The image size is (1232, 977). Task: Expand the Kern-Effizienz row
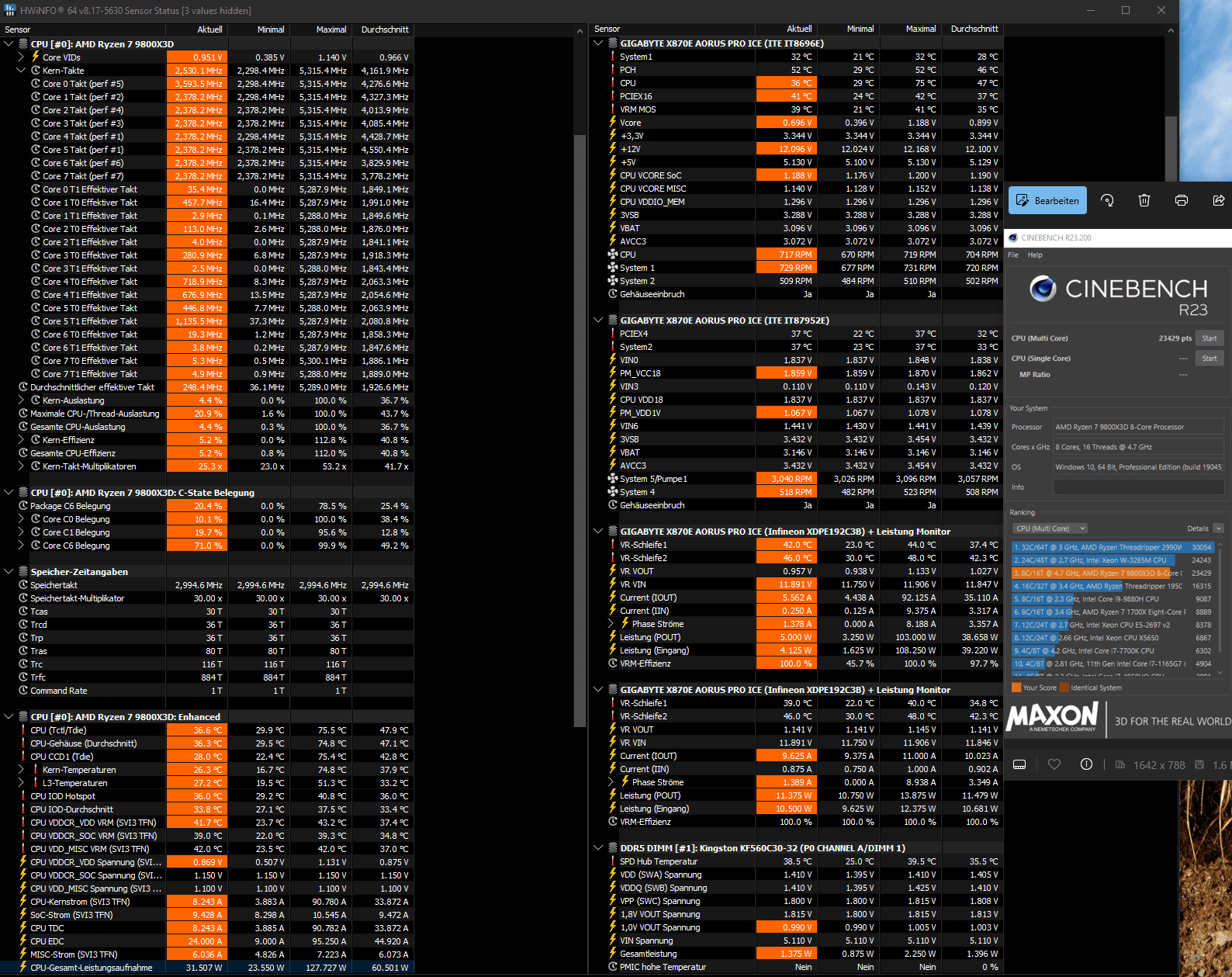coord(21,440)
